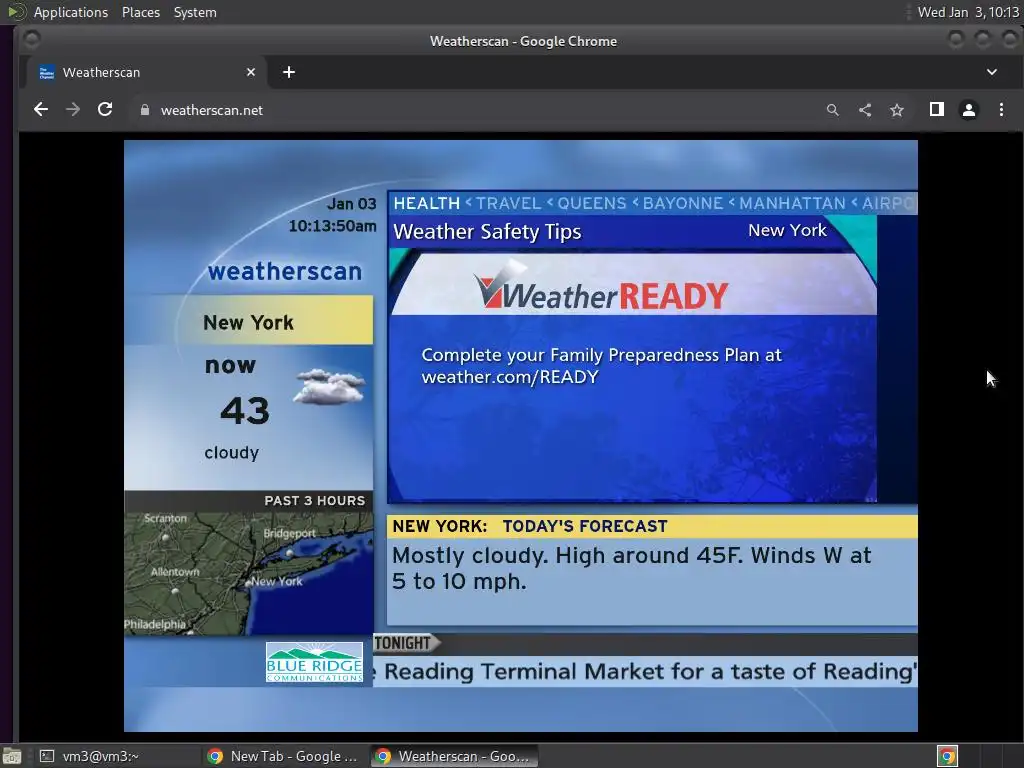Close the Weatherscan tab
Screen dimensions: 1024x768
(x=251, y=72)
